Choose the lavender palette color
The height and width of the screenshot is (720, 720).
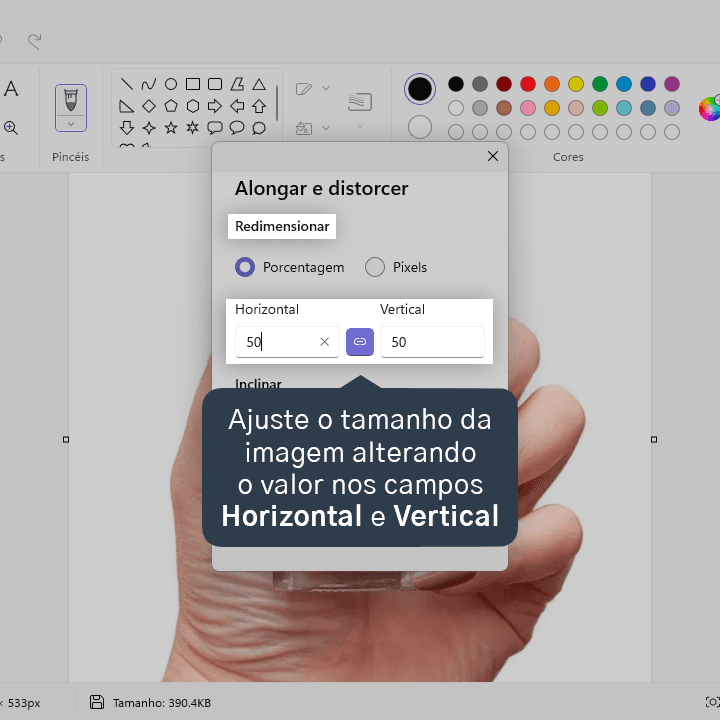[672, 108]
